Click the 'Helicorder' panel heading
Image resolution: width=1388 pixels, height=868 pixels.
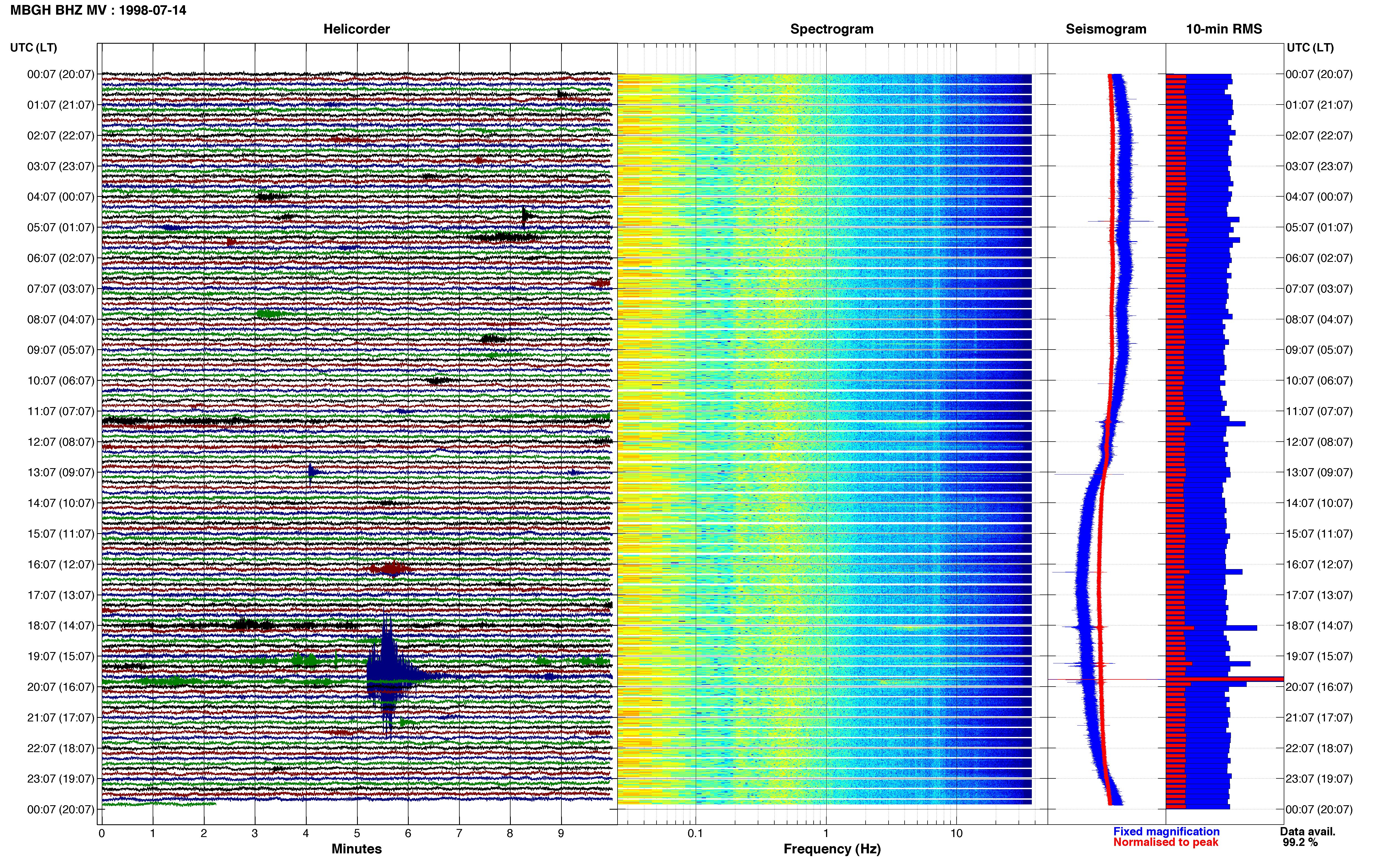coord(356,29)
